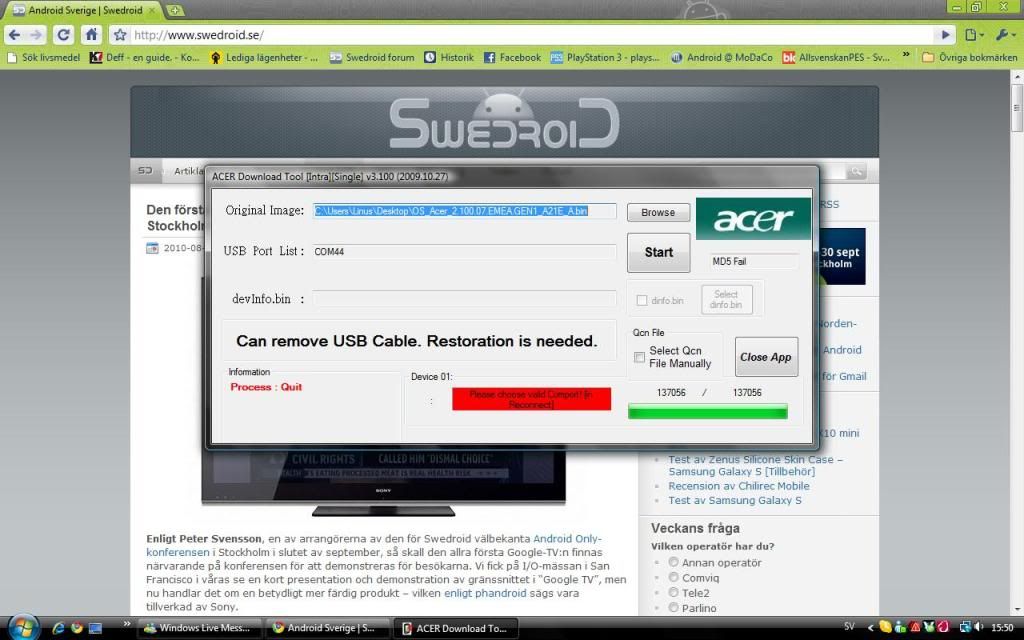The width and height of the screenshot is (1024, 640).
Task: Select the Comviq poll option
Action: point(673,577)
